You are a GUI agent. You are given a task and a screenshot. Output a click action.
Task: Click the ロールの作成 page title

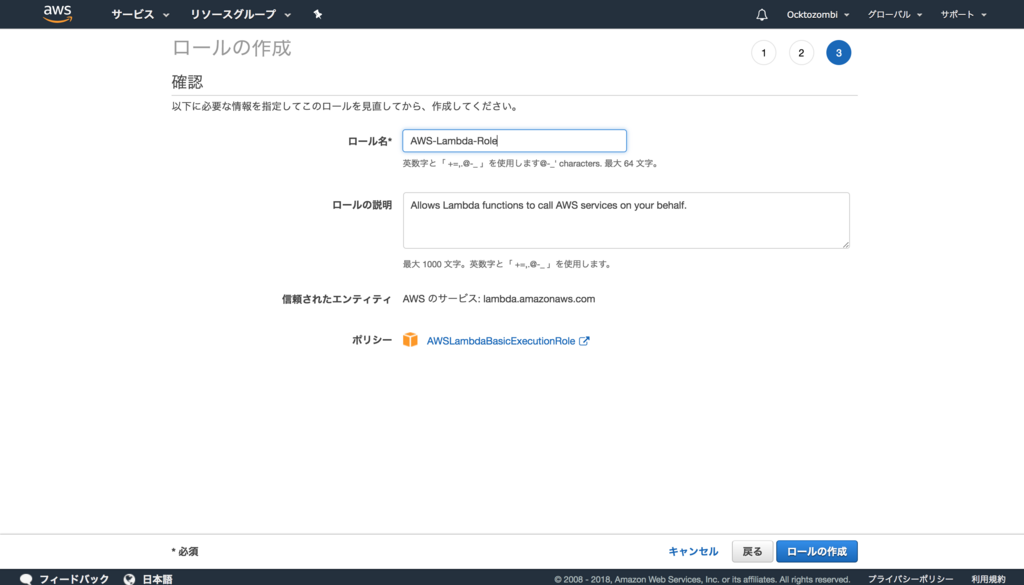coord(232,48)
